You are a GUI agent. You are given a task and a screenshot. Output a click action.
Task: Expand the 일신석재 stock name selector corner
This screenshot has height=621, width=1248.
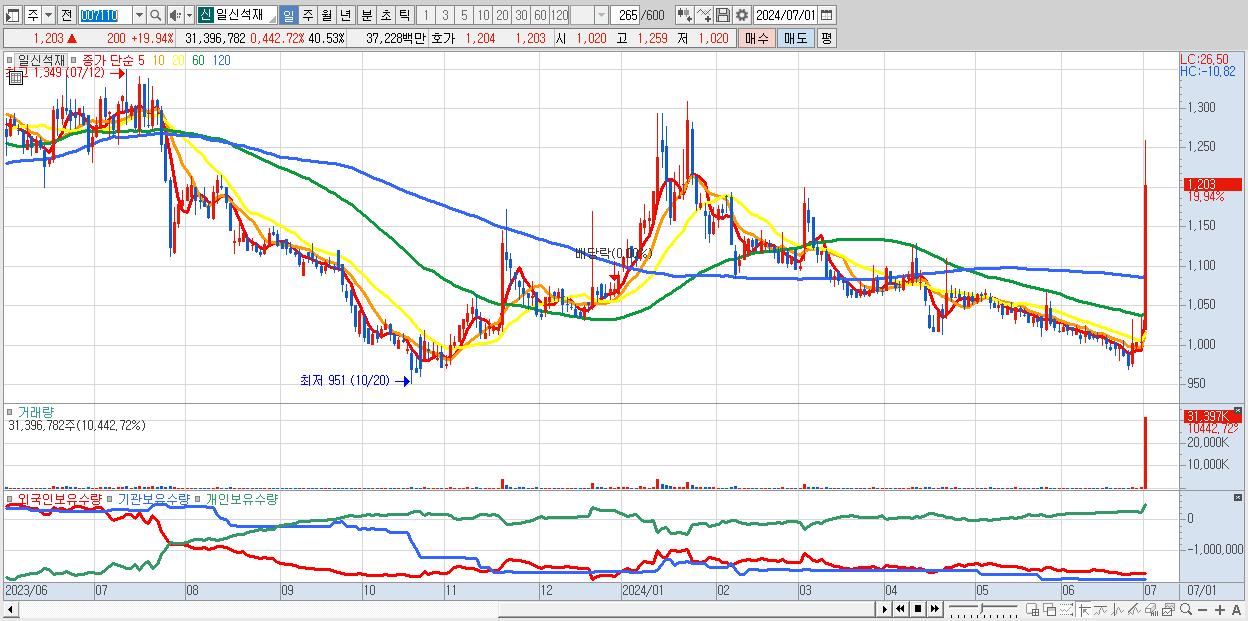point(271,20)
